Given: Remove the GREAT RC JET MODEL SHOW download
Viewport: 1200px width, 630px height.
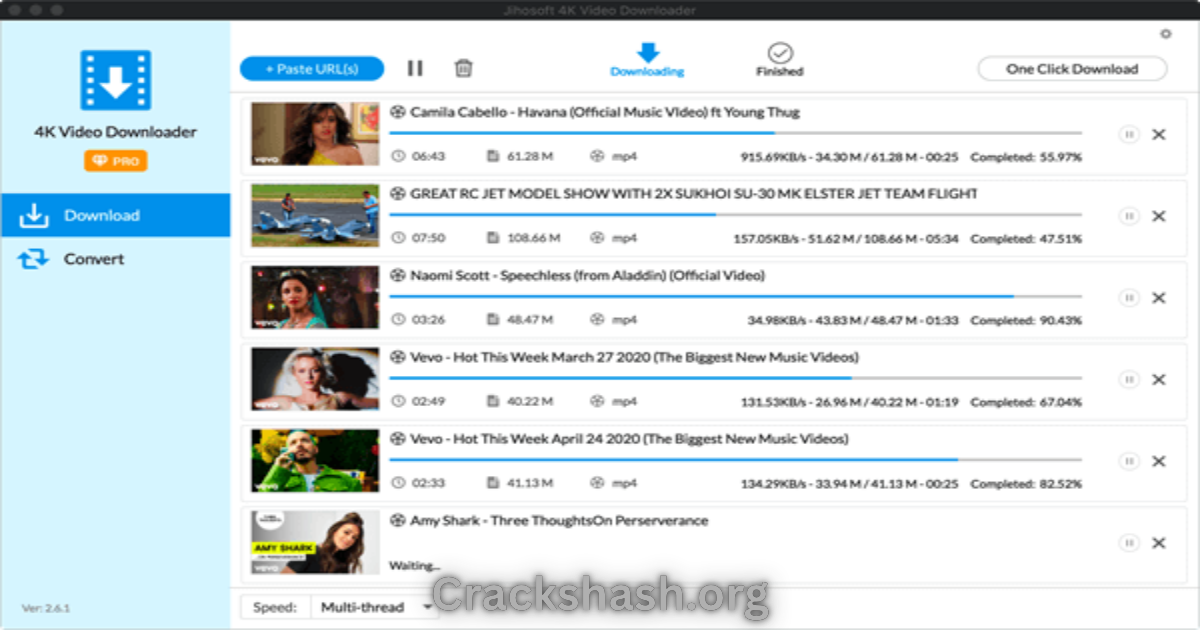Looking at the screenshot, I should (1159, 216).
